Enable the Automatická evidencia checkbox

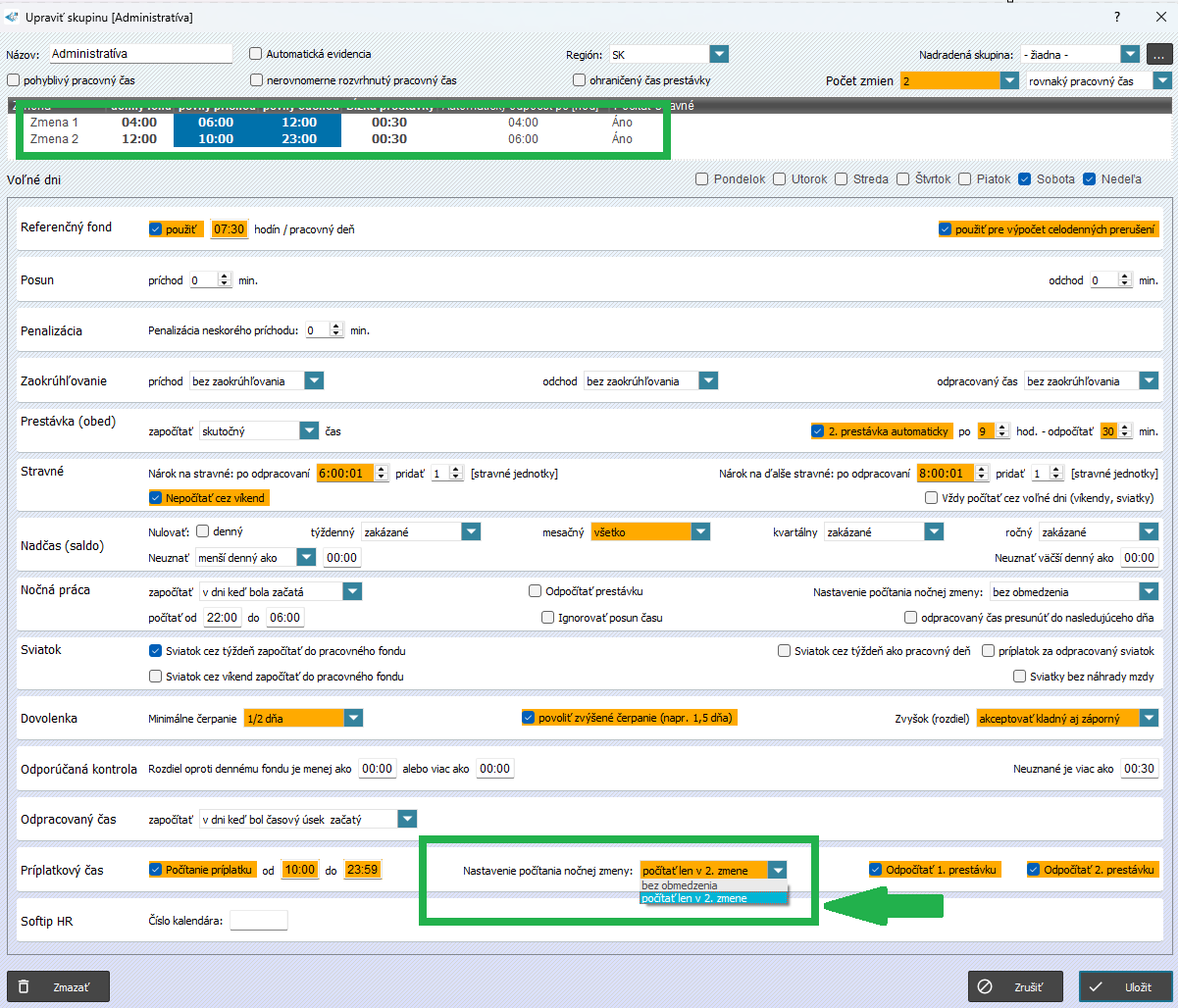point(257,54)
